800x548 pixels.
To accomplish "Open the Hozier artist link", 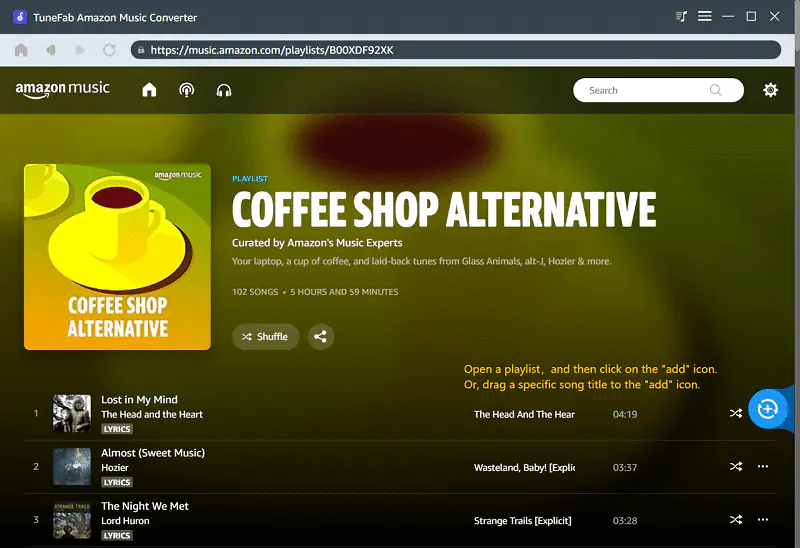I will (x=115, y=467).
